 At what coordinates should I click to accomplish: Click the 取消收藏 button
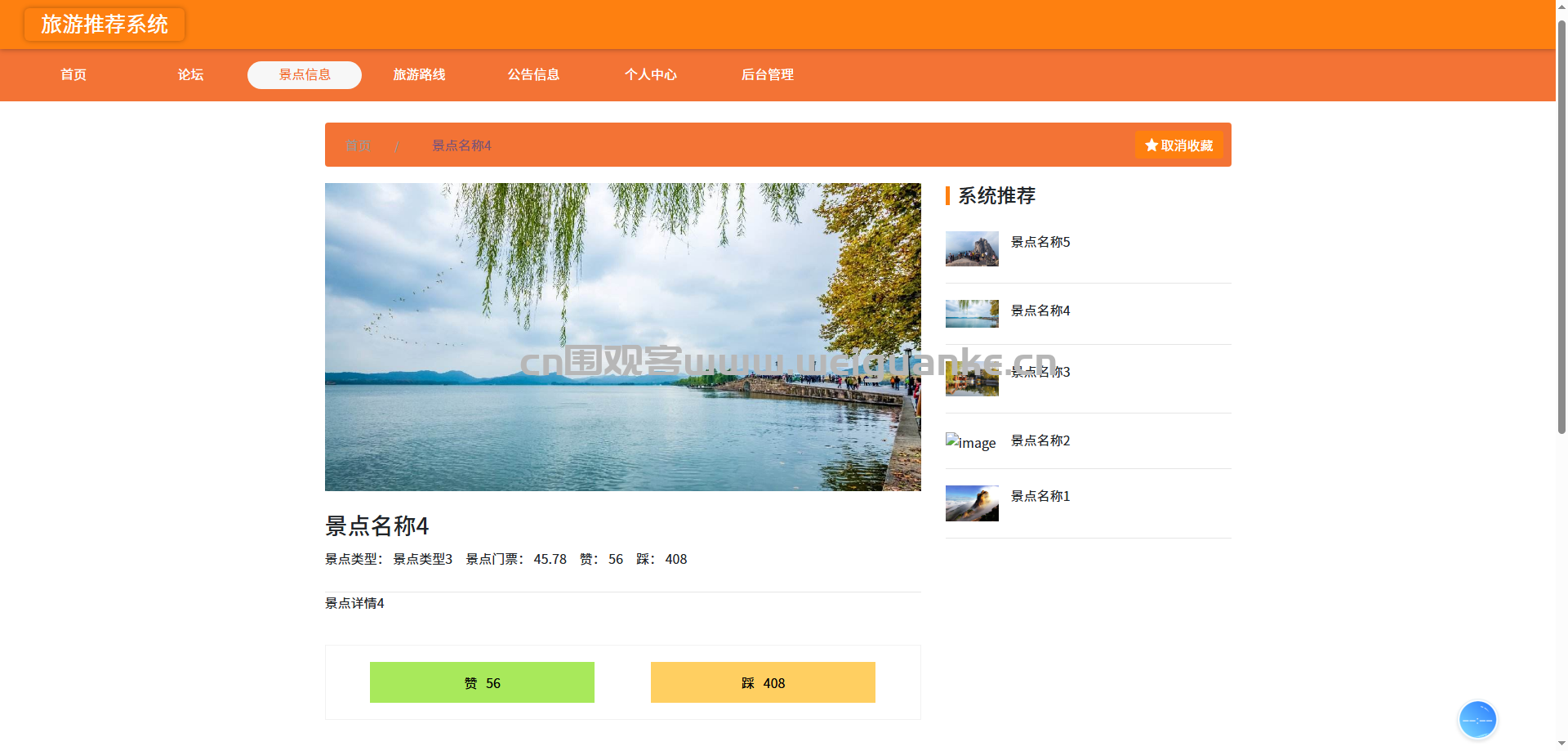click(x=1178, y=145)
